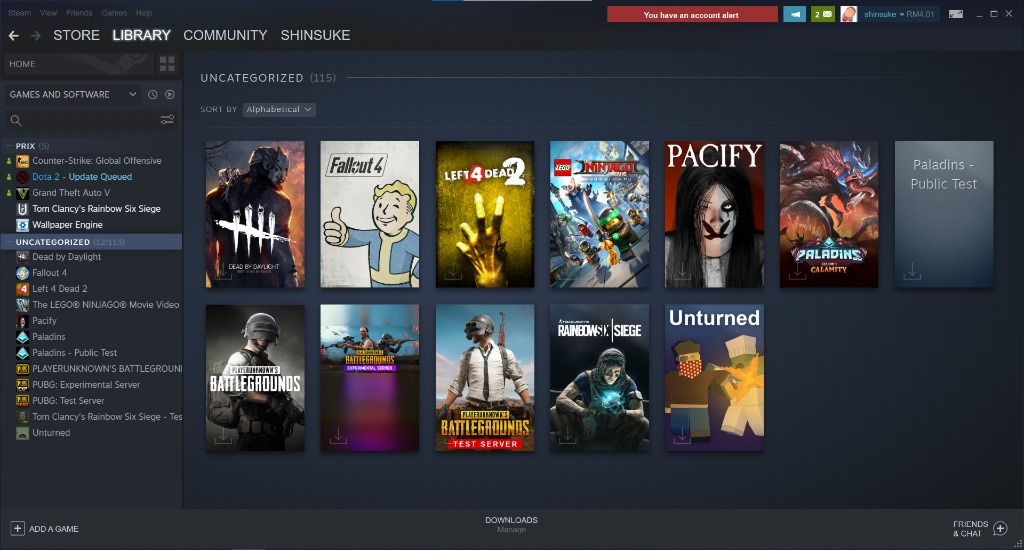
Task: Open the Games menu
Action: click(114, 12)
